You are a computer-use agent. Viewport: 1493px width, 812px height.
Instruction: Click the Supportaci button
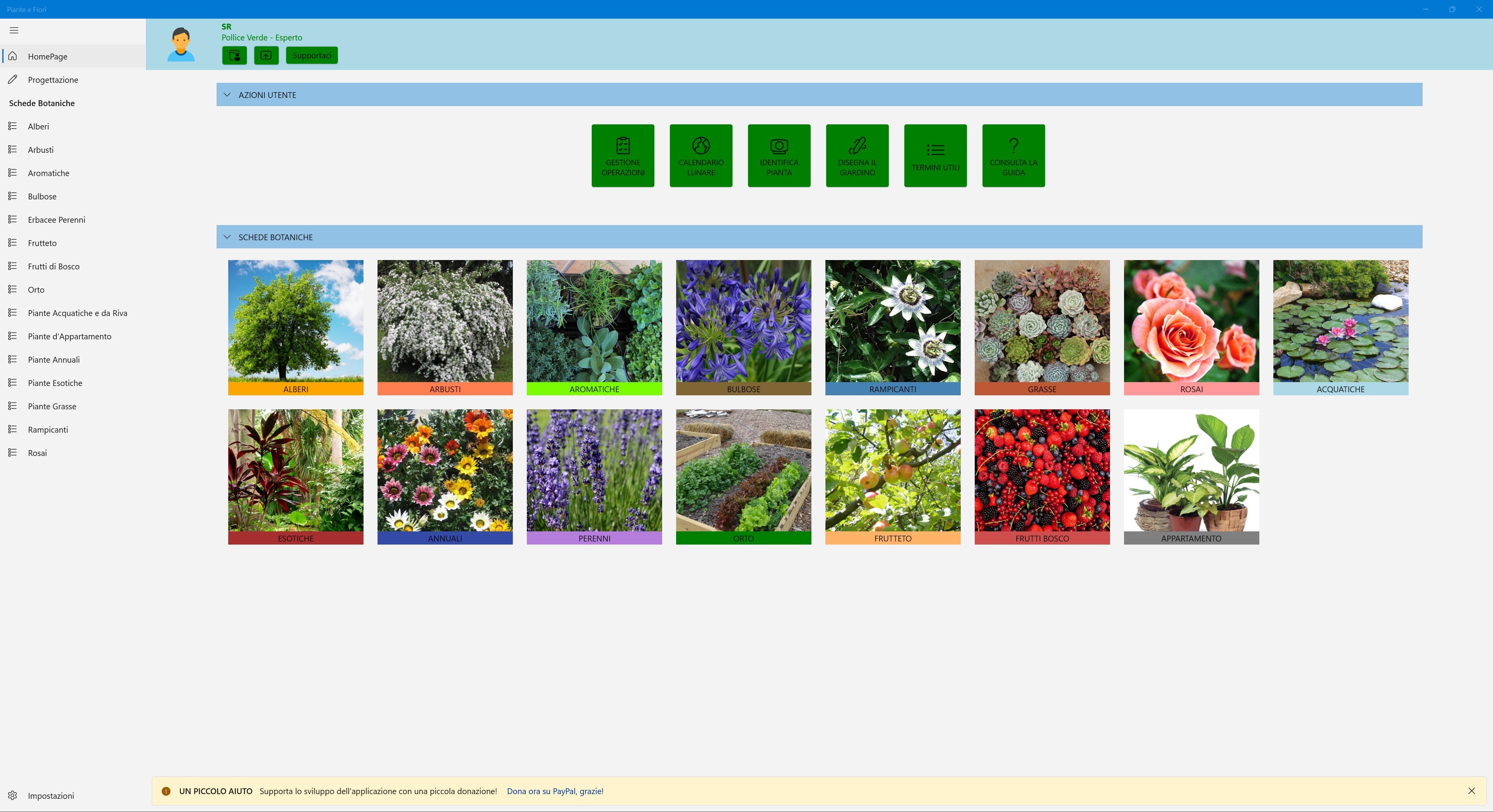(x=311, y=56)
